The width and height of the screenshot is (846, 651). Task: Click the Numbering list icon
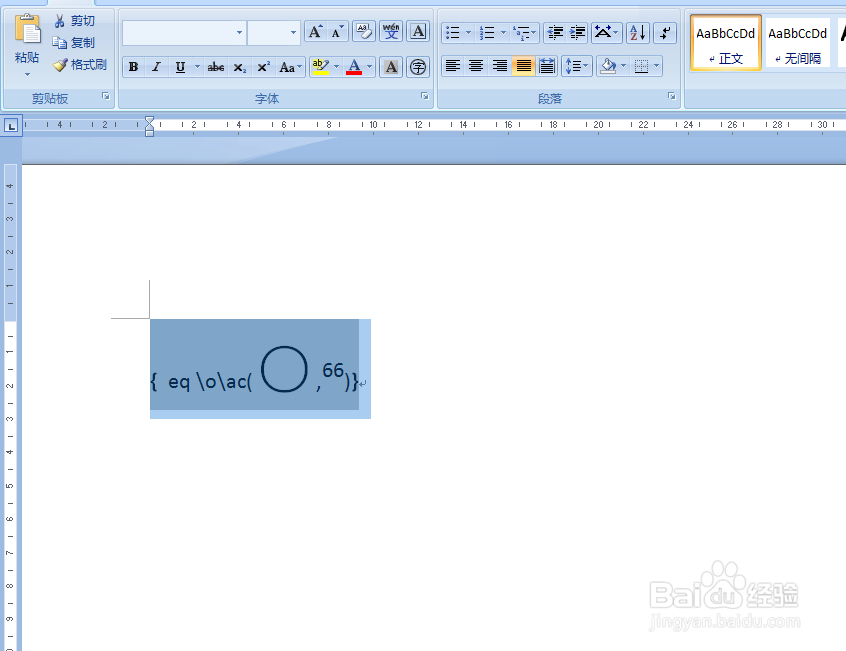[487, 33]
